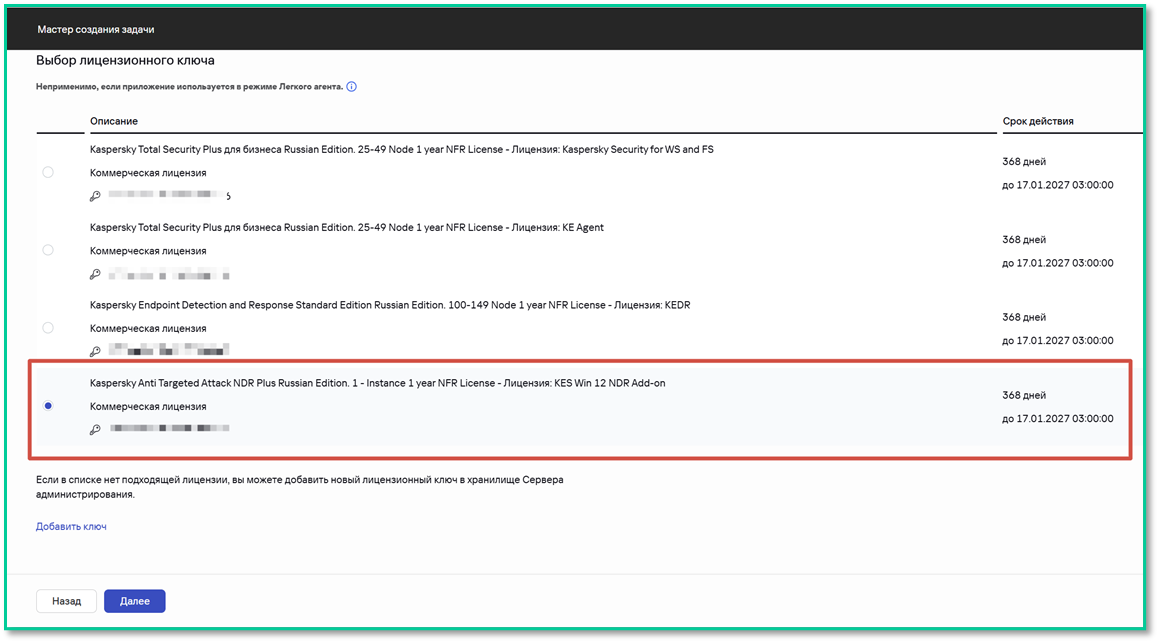The height and width of the screenshot is (643, 1159).
Task: Select radio for KEDR license
Action: pos(48,327)
